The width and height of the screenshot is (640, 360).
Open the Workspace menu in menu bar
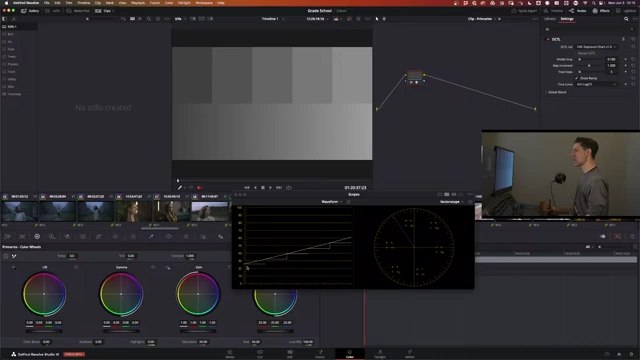[x=204, y=3]
